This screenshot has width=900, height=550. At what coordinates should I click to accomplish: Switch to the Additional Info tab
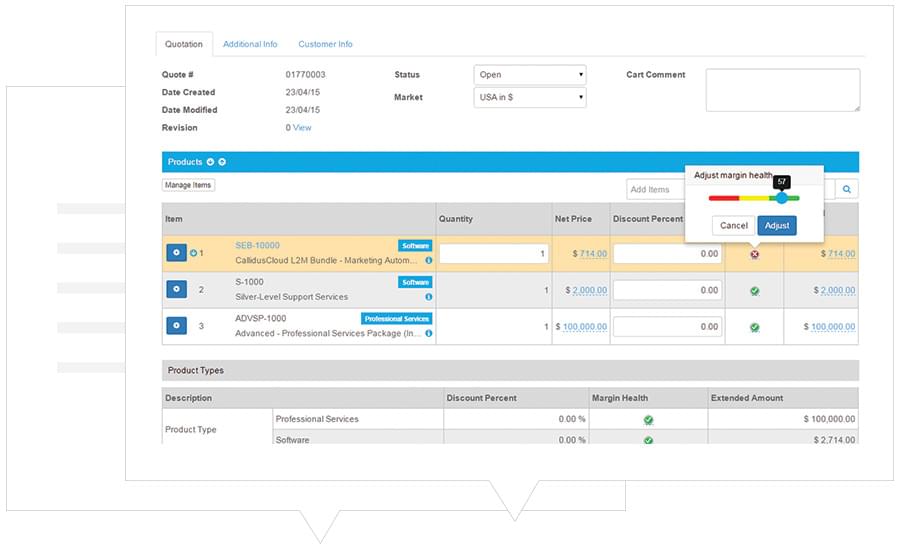coord(250,44)
